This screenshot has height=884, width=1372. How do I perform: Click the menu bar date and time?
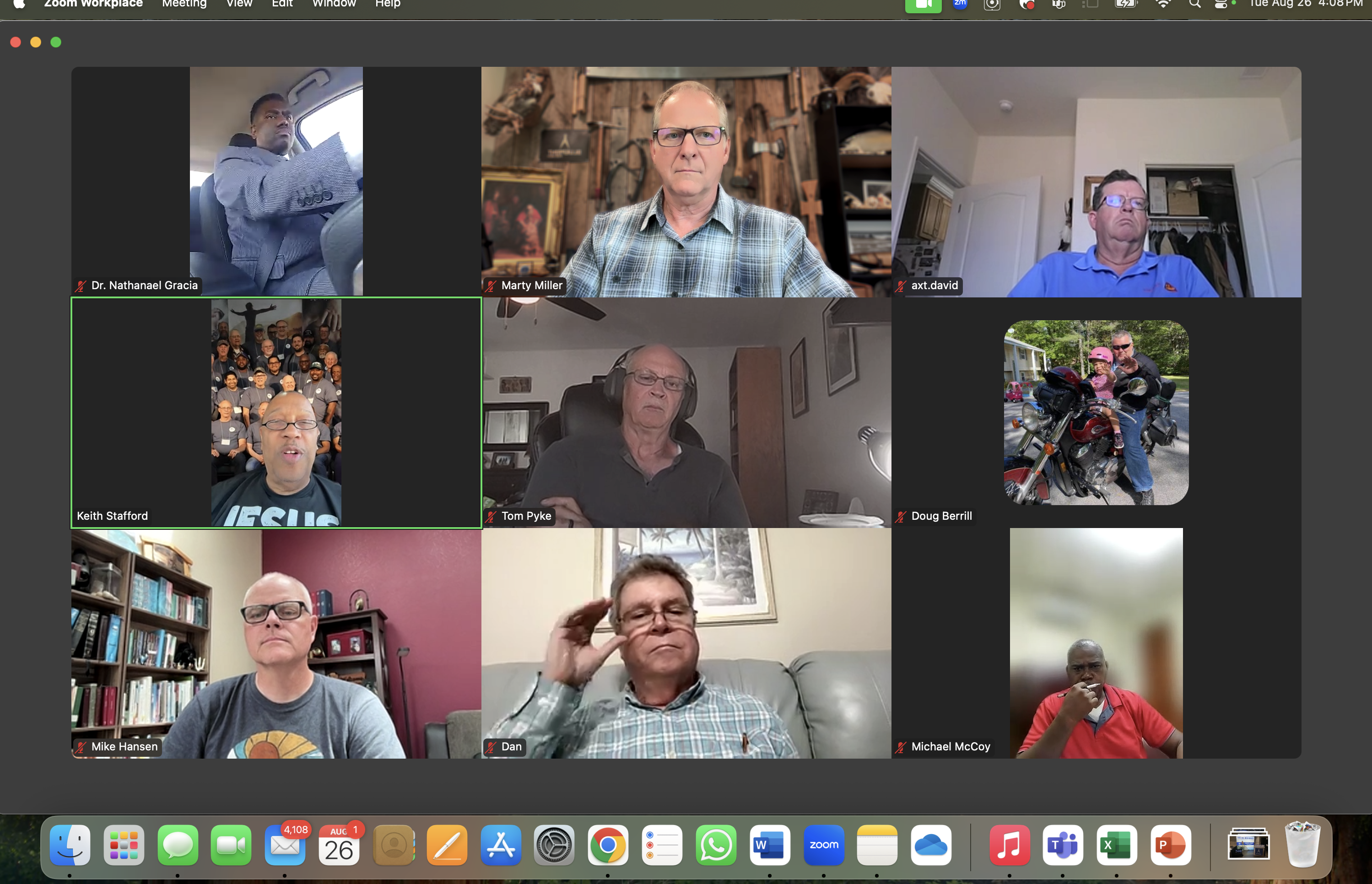pyautogui.click(x=1305, y=4)
